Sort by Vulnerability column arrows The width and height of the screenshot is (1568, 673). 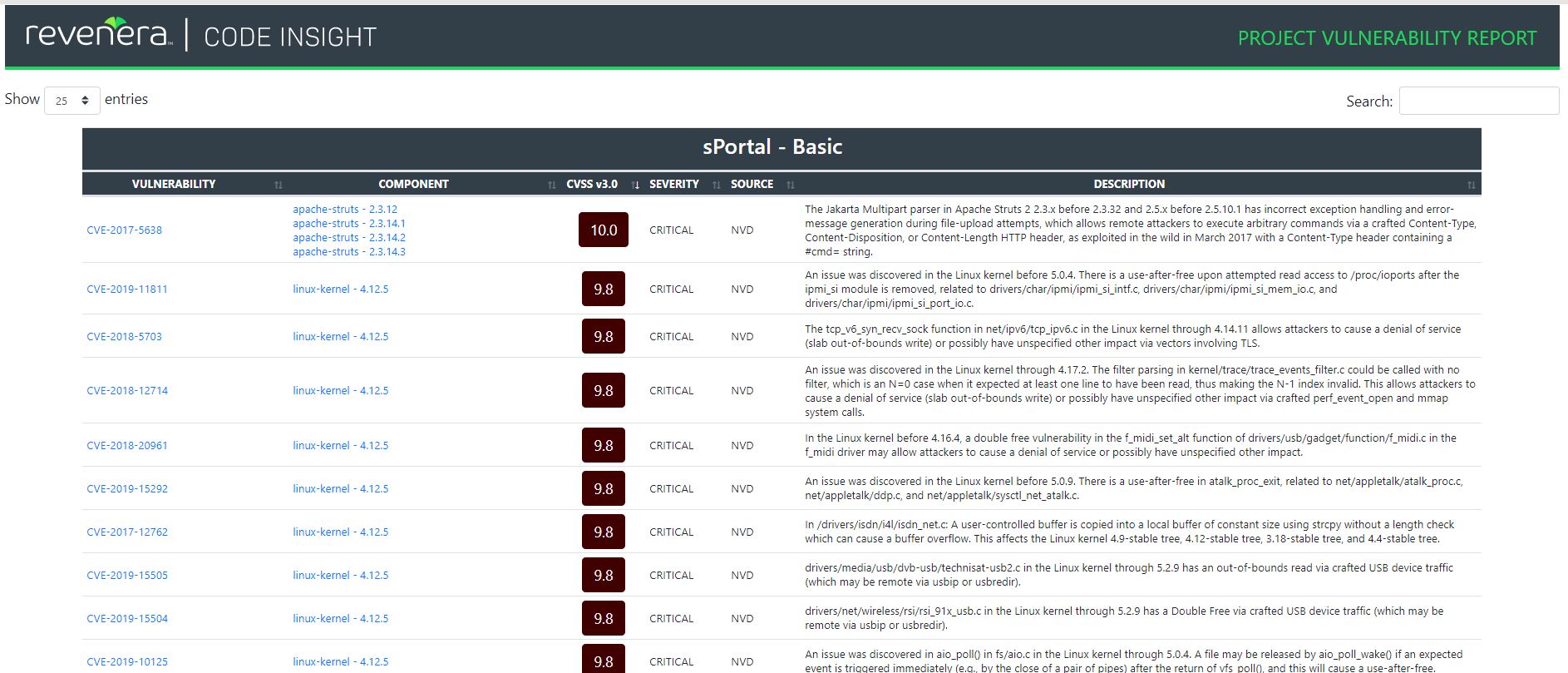click(279, 185)
